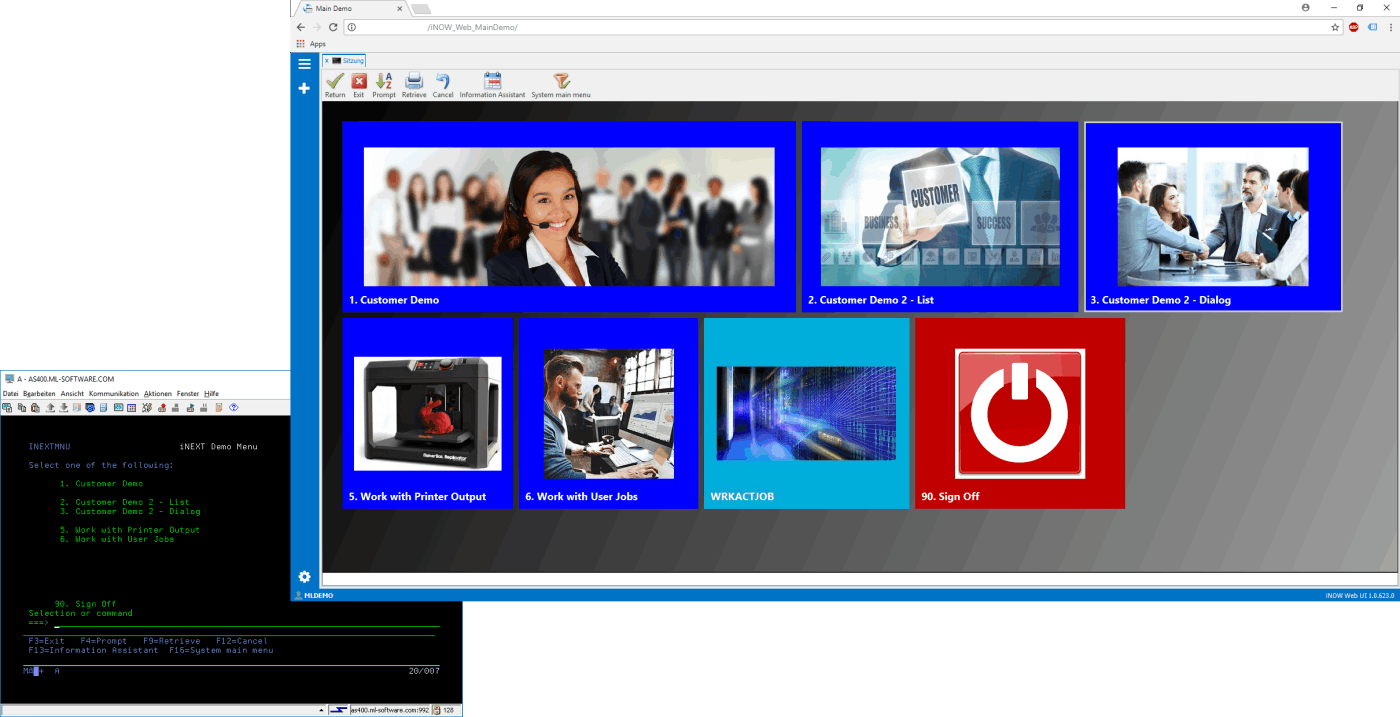Open a new browser tab
The height and width of the screenshot is (717, 1400).
(x=421, y=8)
